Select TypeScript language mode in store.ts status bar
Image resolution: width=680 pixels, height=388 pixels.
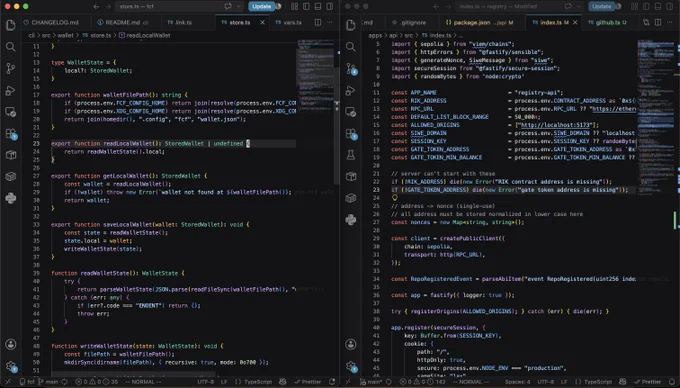tap(258, 381)
